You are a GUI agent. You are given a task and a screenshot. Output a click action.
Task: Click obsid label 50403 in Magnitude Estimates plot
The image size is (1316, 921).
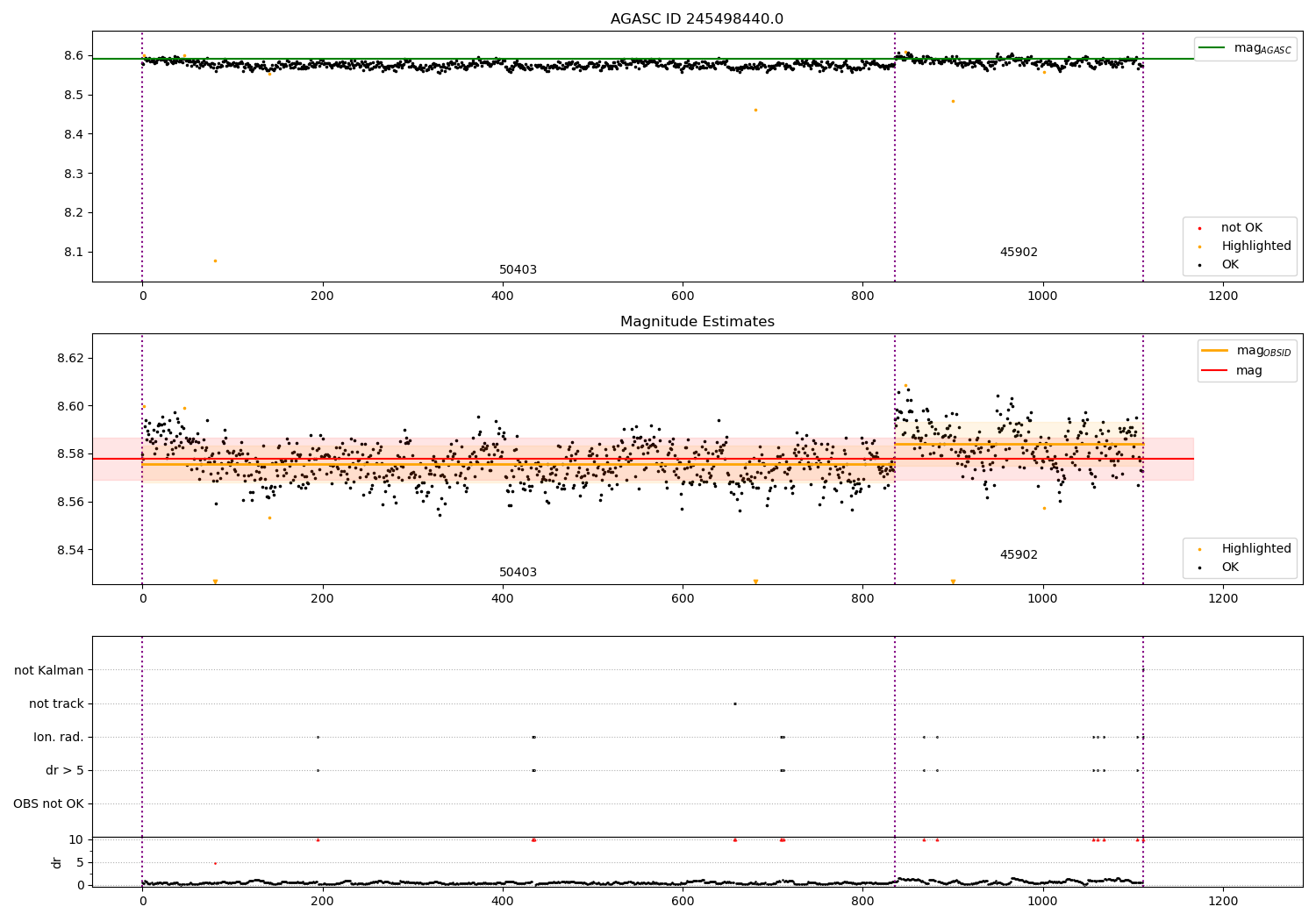[518, 573]
